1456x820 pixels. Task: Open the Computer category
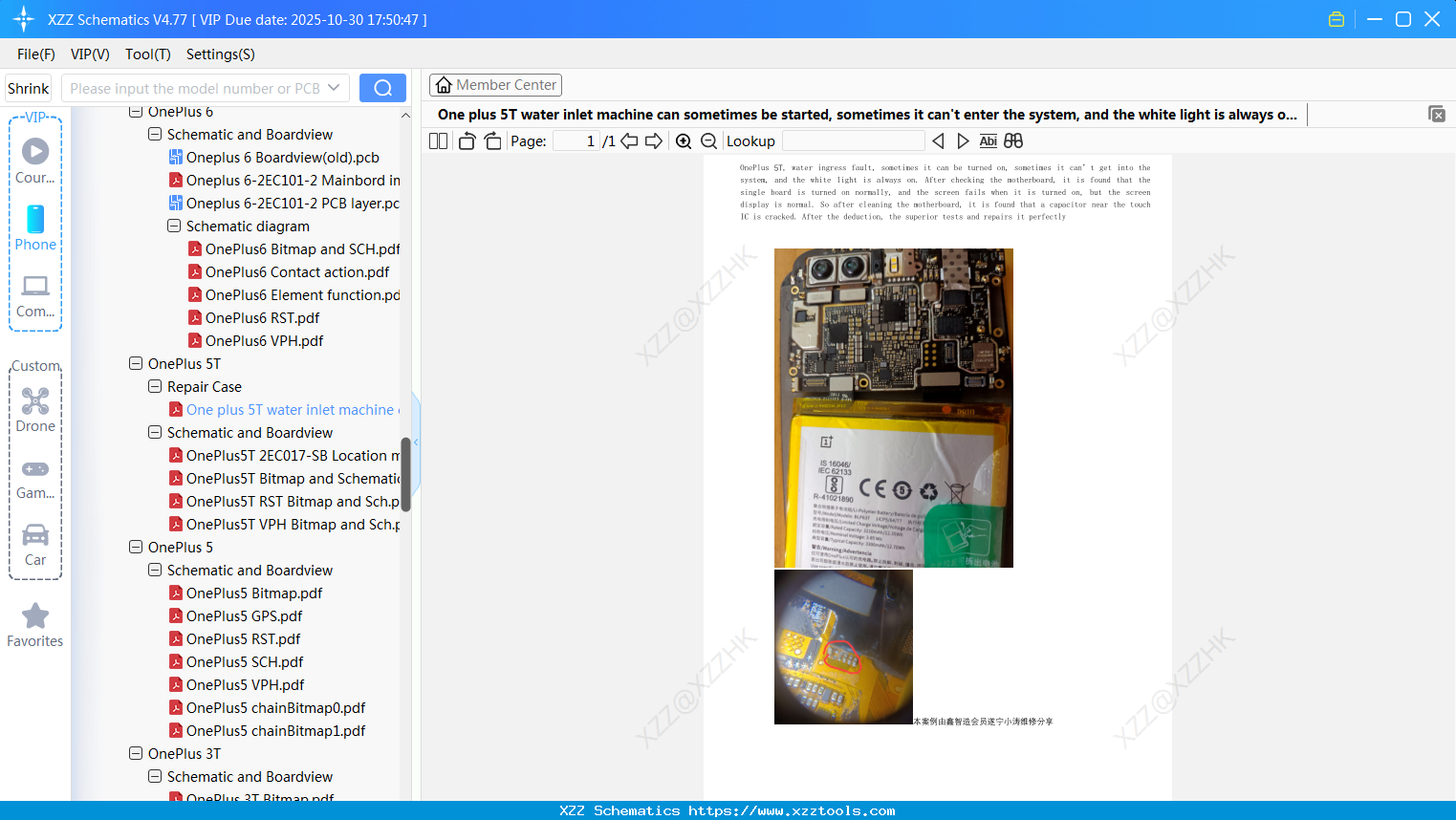tap(35, 295)
